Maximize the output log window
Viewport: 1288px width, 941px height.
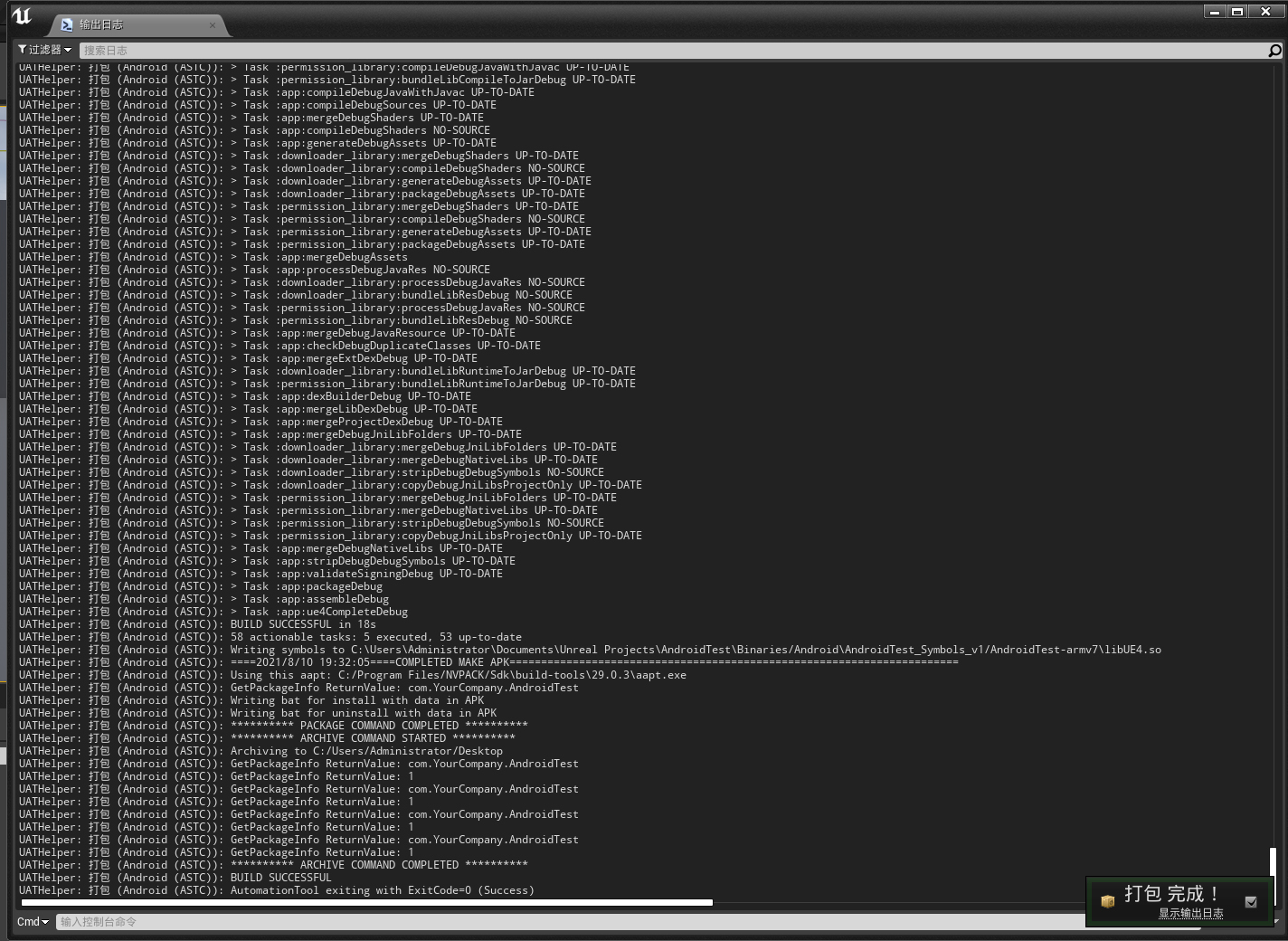click(1237, 12)
